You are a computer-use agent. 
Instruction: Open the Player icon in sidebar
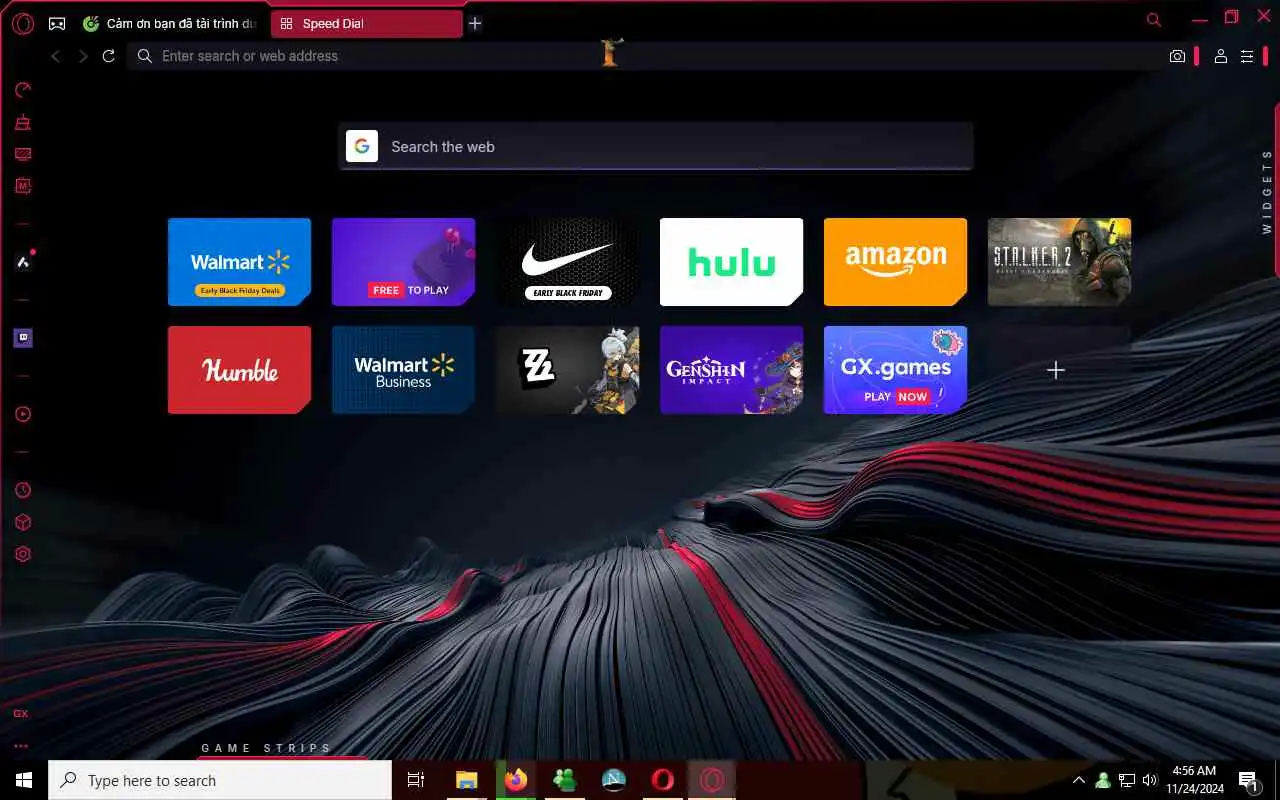click(x=23, y=414)
